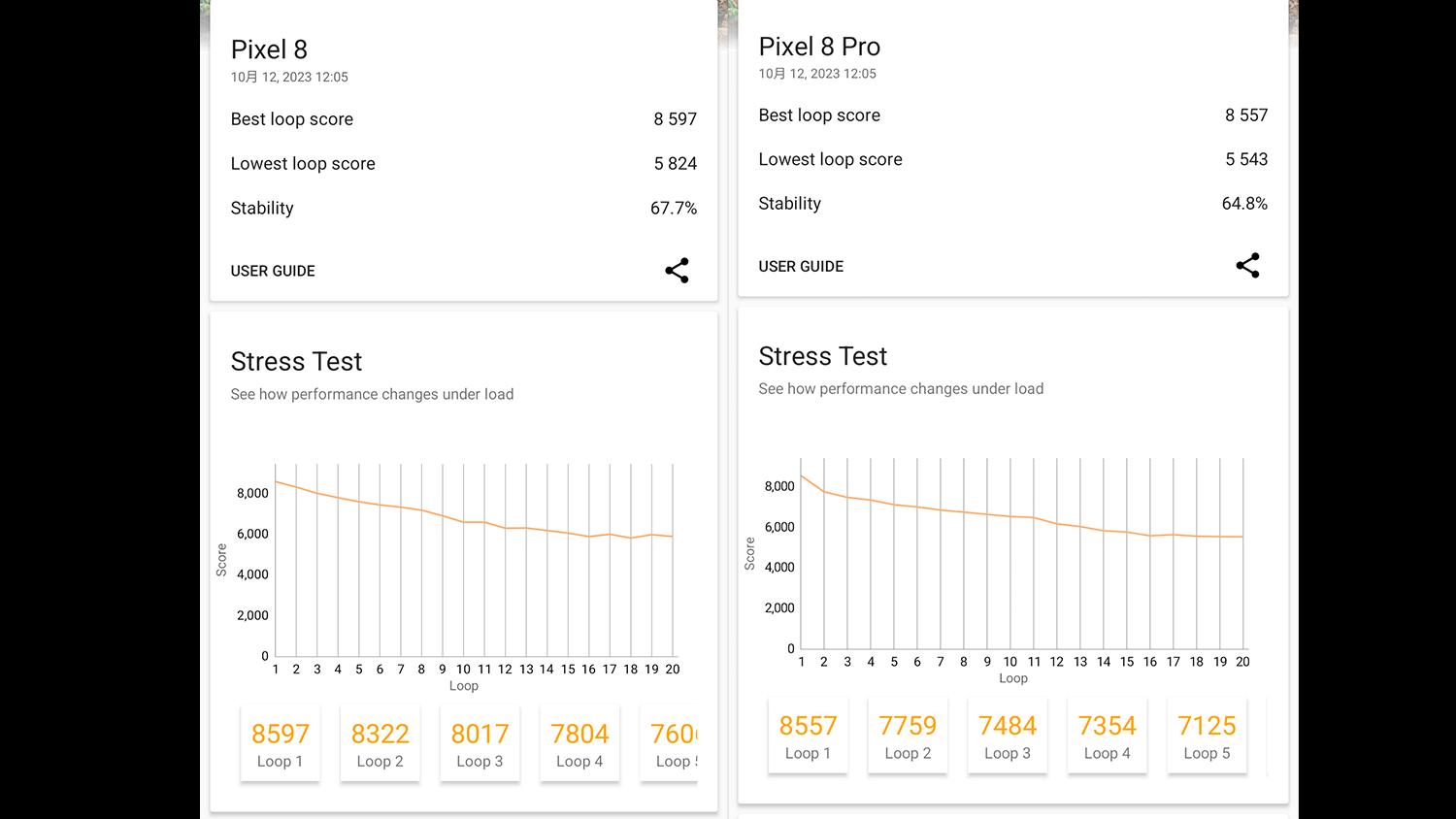Select Pixel 8 Pro Loop 4 score 7354
Viewport: 1456px width, 819px height.
click(x=1107, y=736)
